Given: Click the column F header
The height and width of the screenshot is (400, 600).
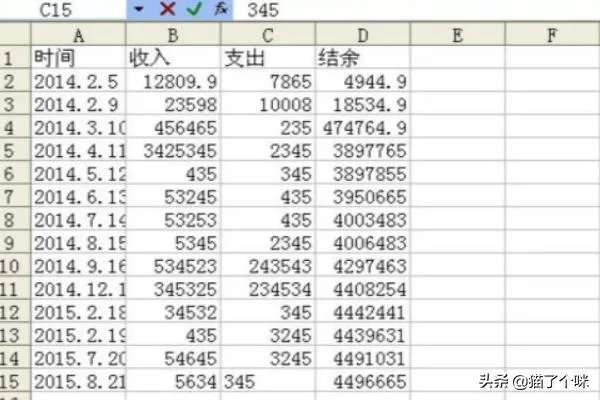Looking at the screenshot, I should pos(552,35).
